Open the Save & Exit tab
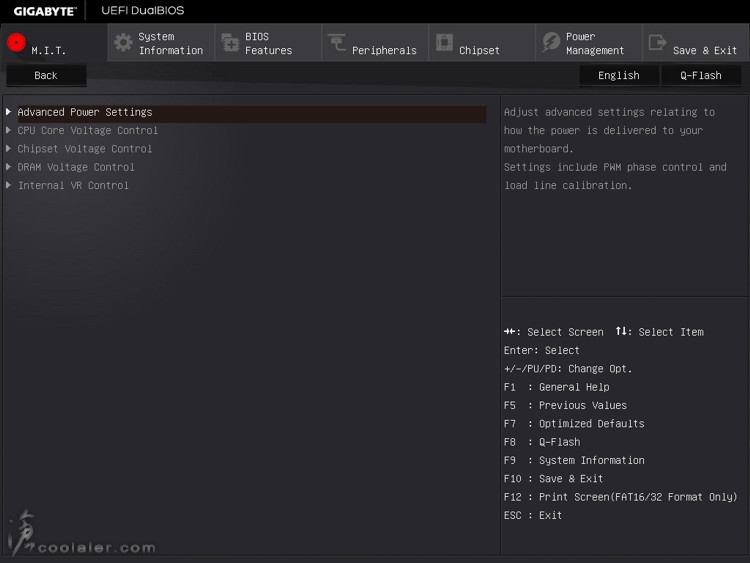The height and width of the screenshot is (563, 750). coord(696,43)
